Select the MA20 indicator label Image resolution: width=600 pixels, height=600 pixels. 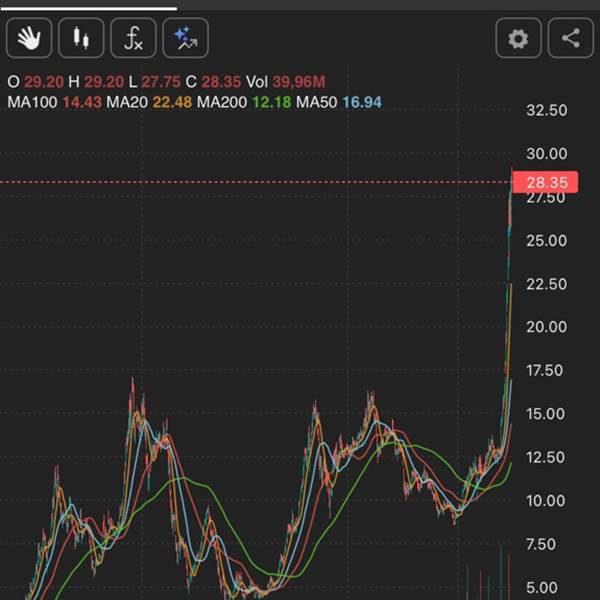click(x=127, y=102)
